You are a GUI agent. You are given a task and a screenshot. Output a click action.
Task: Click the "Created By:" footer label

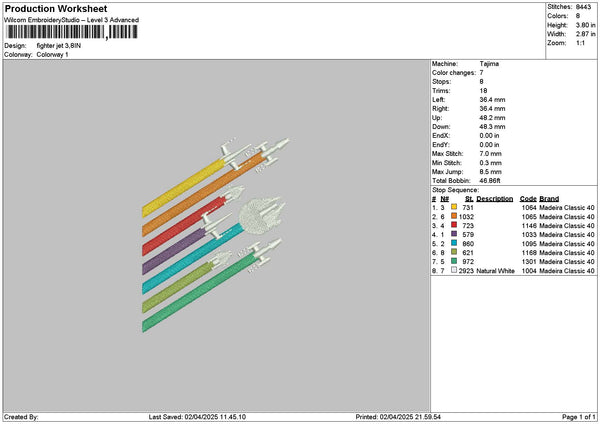pyautogui.click(x=21, y=417)
